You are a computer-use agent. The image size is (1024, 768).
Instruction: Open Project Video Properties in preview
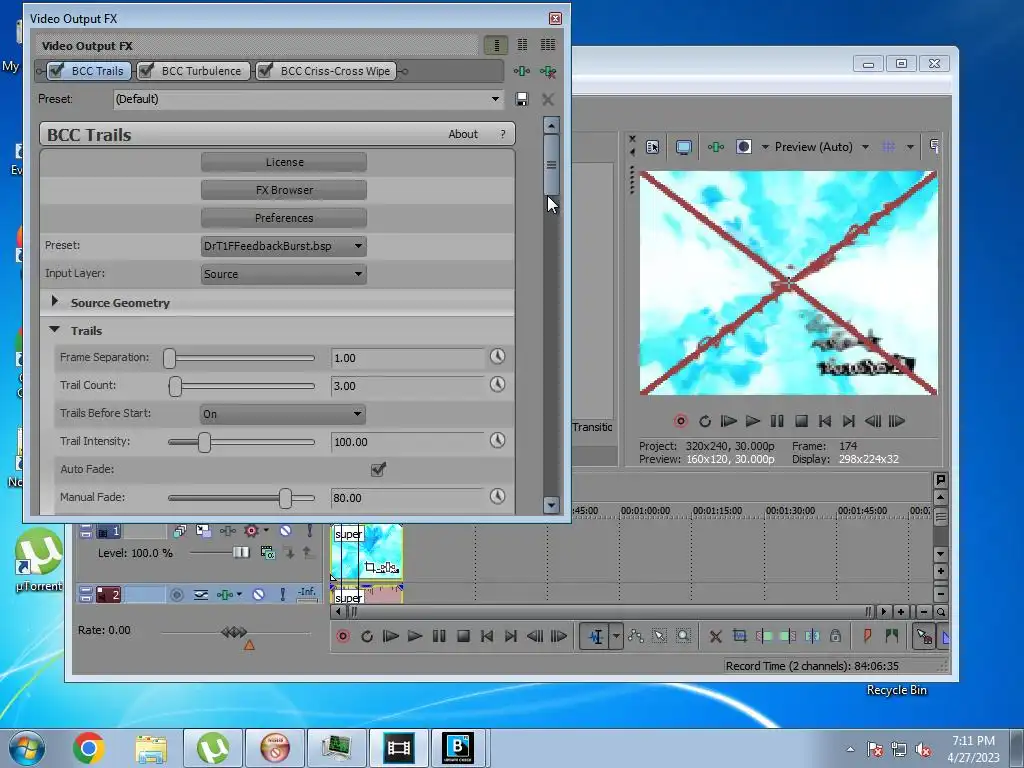click(652, 147)
